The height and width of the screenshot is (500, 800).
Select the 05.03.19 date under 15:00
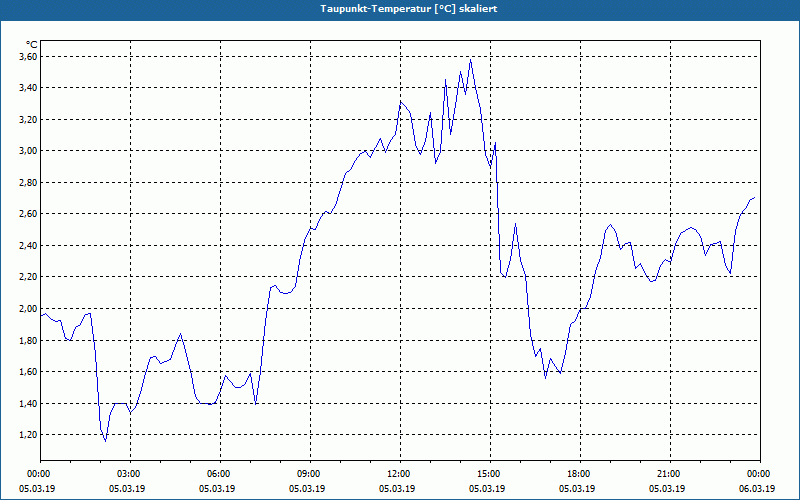click(487, 489)
